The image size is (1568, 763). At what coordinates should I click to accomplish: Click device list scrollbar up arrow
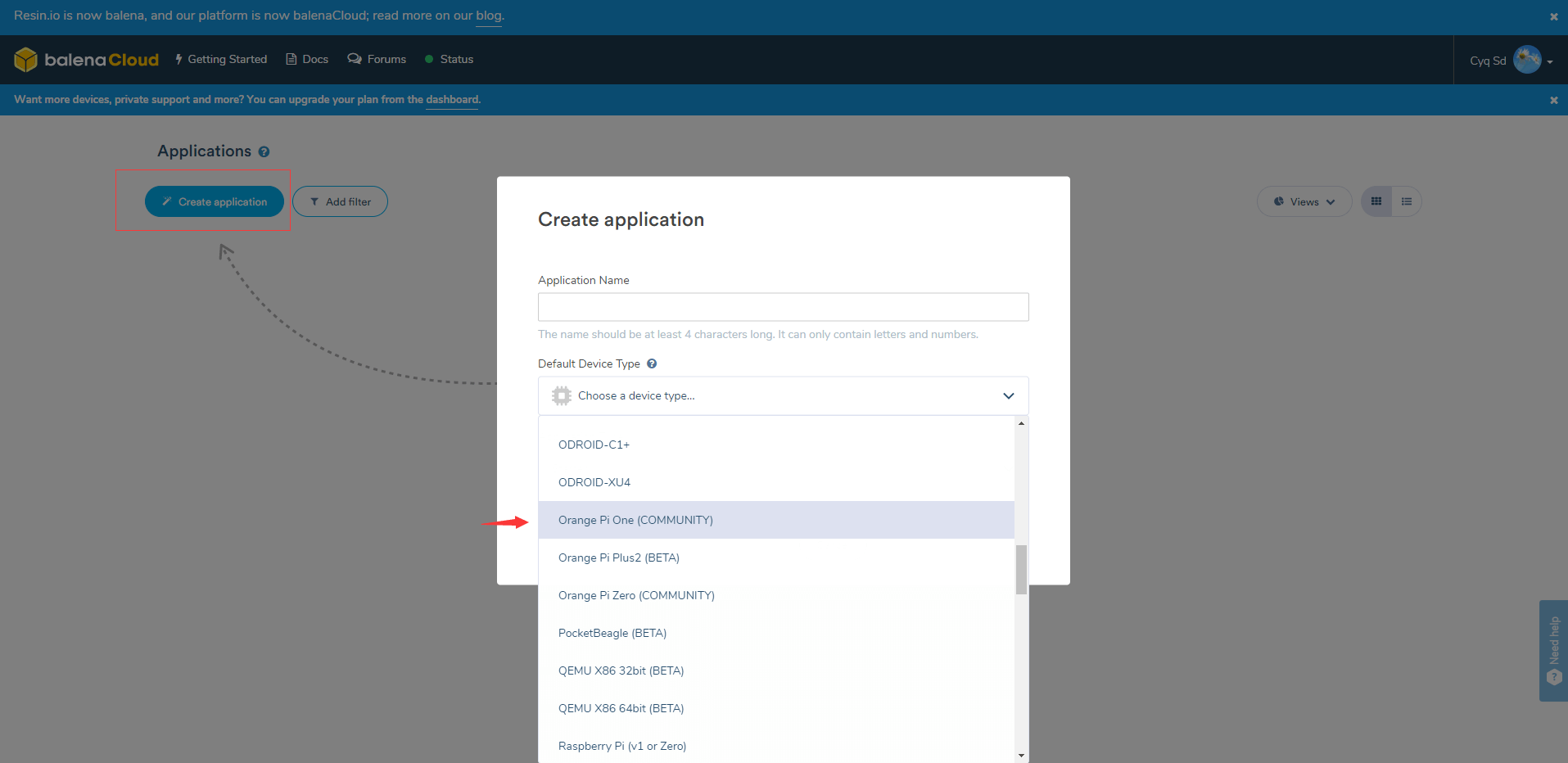(1021, 423)
